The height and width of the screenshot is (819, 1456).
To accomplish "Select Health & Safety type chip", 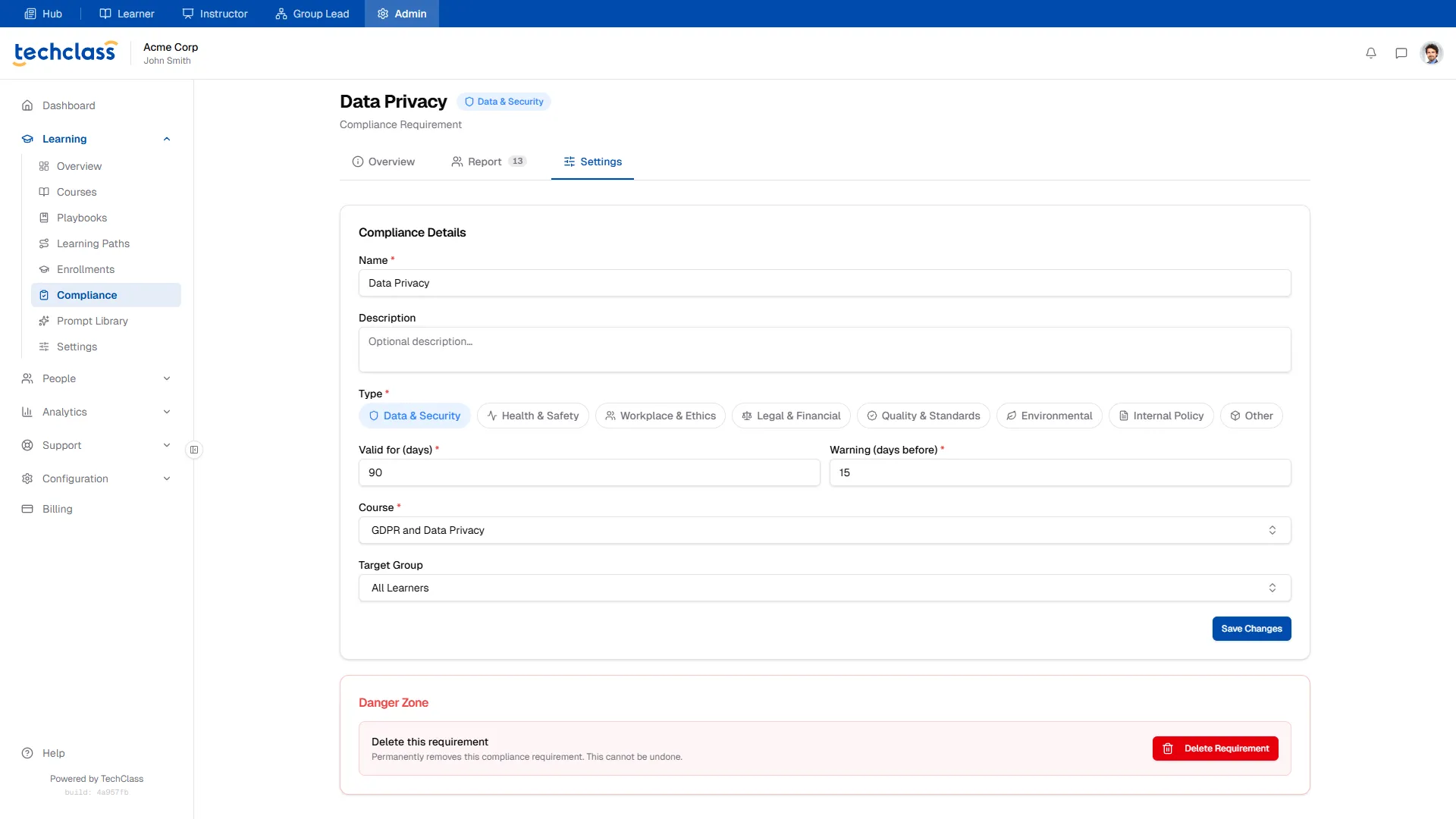I will coord(533,416).
